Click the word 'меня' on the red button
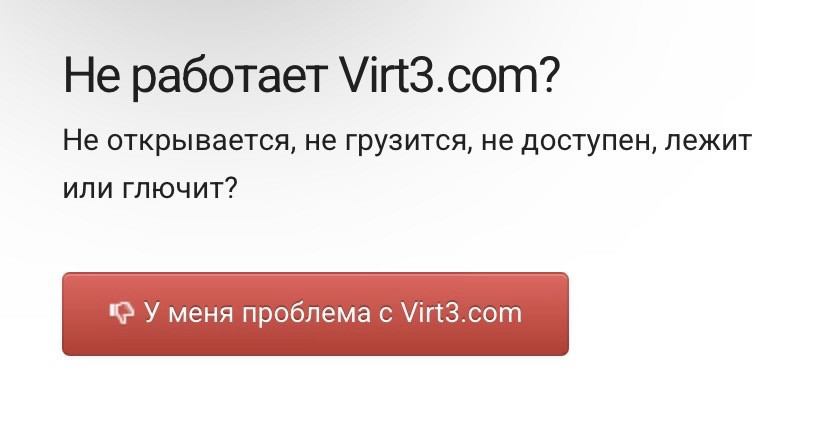827x442 pixels. coord(201,315)
